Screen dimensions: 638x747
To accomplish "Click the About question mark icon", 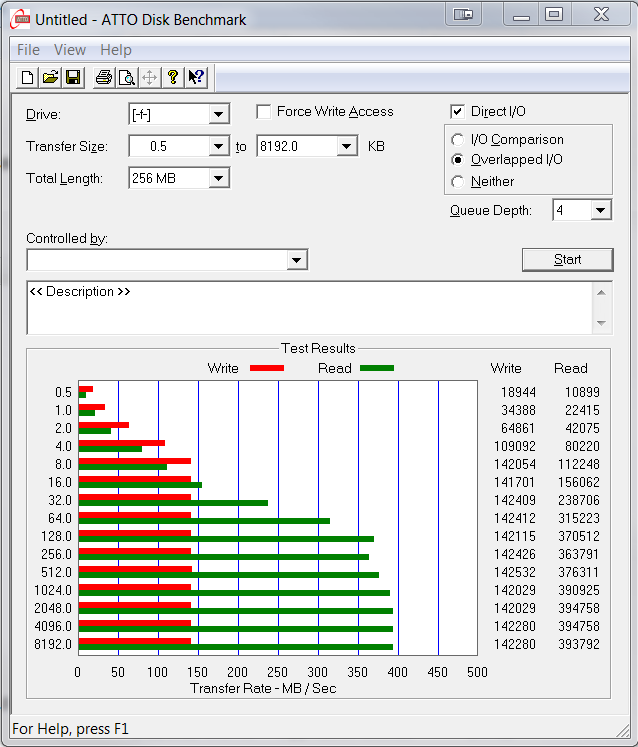I will click(173, 78).
